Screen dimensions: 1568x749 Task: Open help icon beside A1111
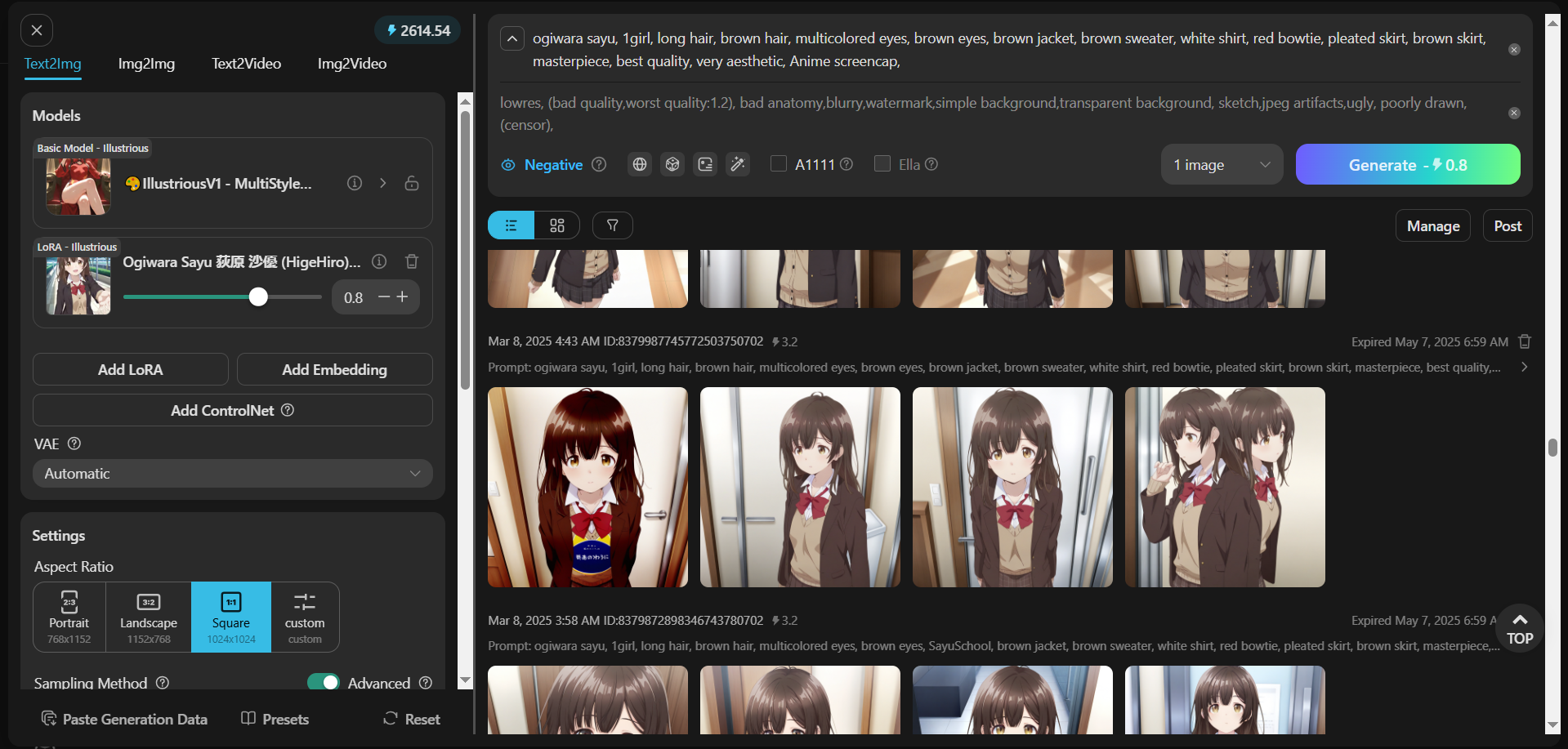click(847, 164)
